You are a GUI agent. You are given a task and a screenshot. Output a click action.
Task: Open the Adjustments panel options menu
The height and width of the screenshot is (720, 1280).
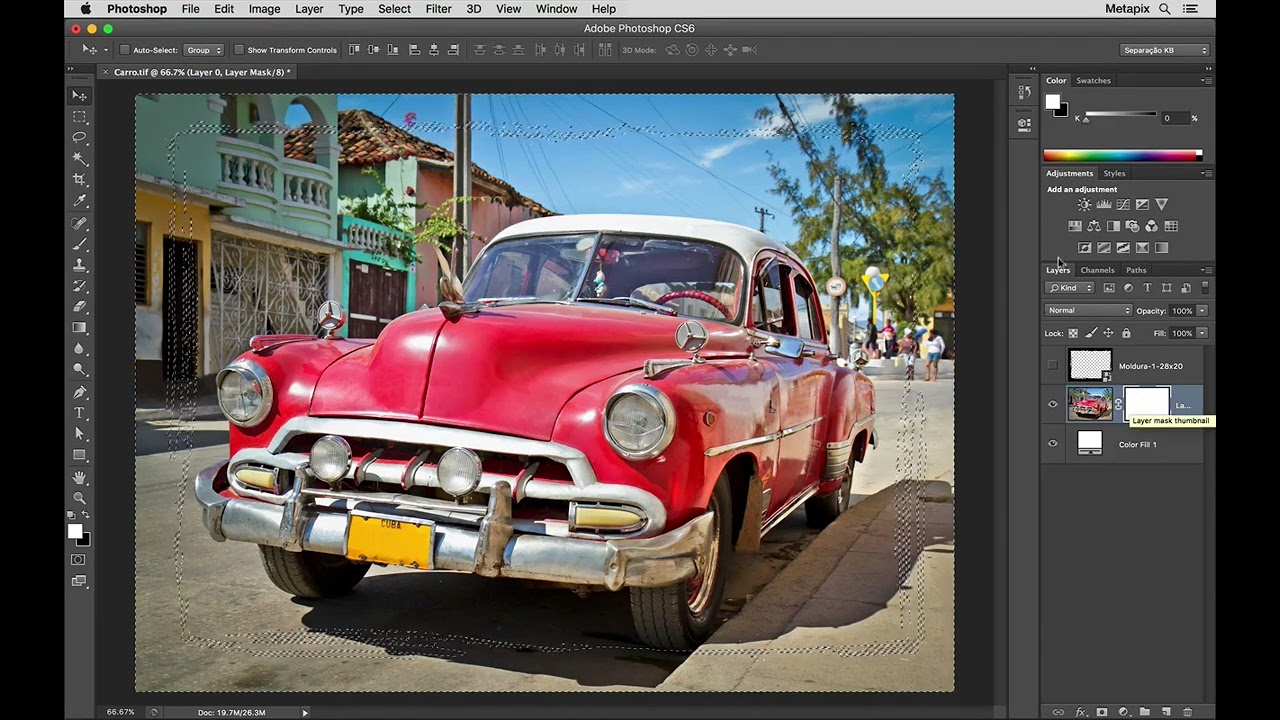1207,173
